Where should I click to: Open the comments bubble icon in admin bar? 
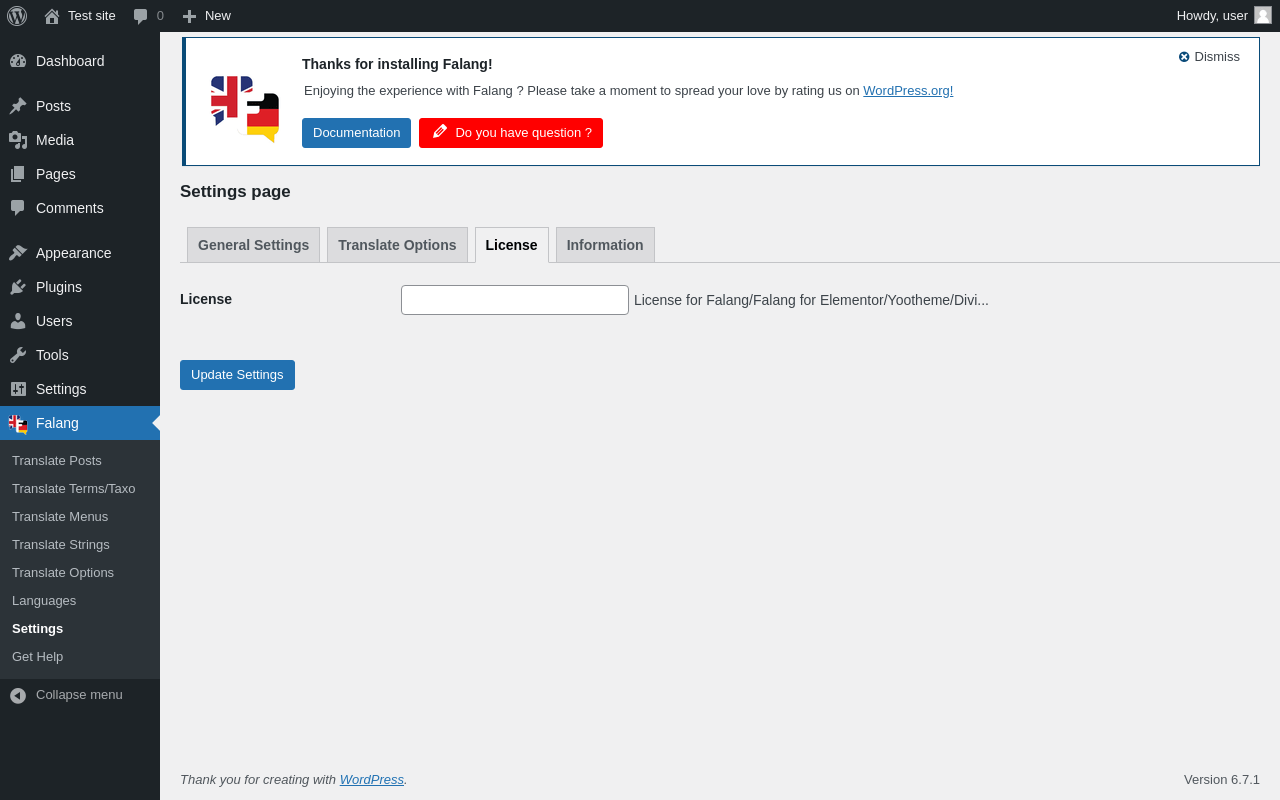(141, 16)
